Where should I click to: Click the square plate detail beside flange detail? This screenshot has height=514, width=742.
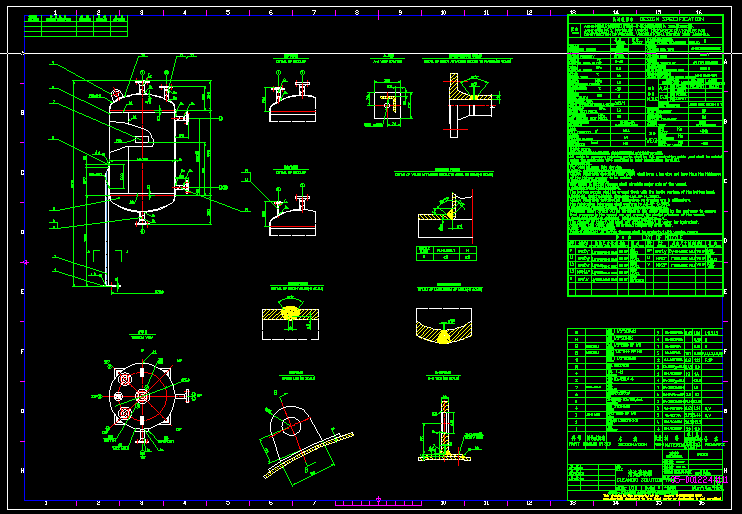coord(379,108)
